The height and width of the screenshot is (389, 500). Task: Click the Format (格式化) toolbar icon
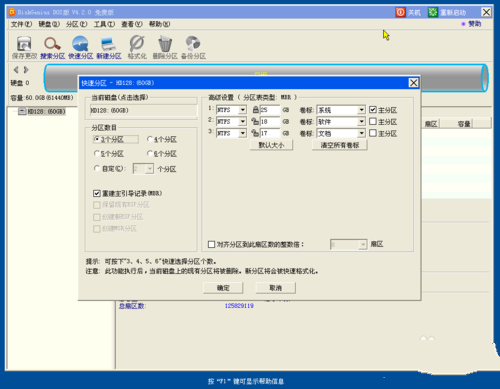(137, 44)
